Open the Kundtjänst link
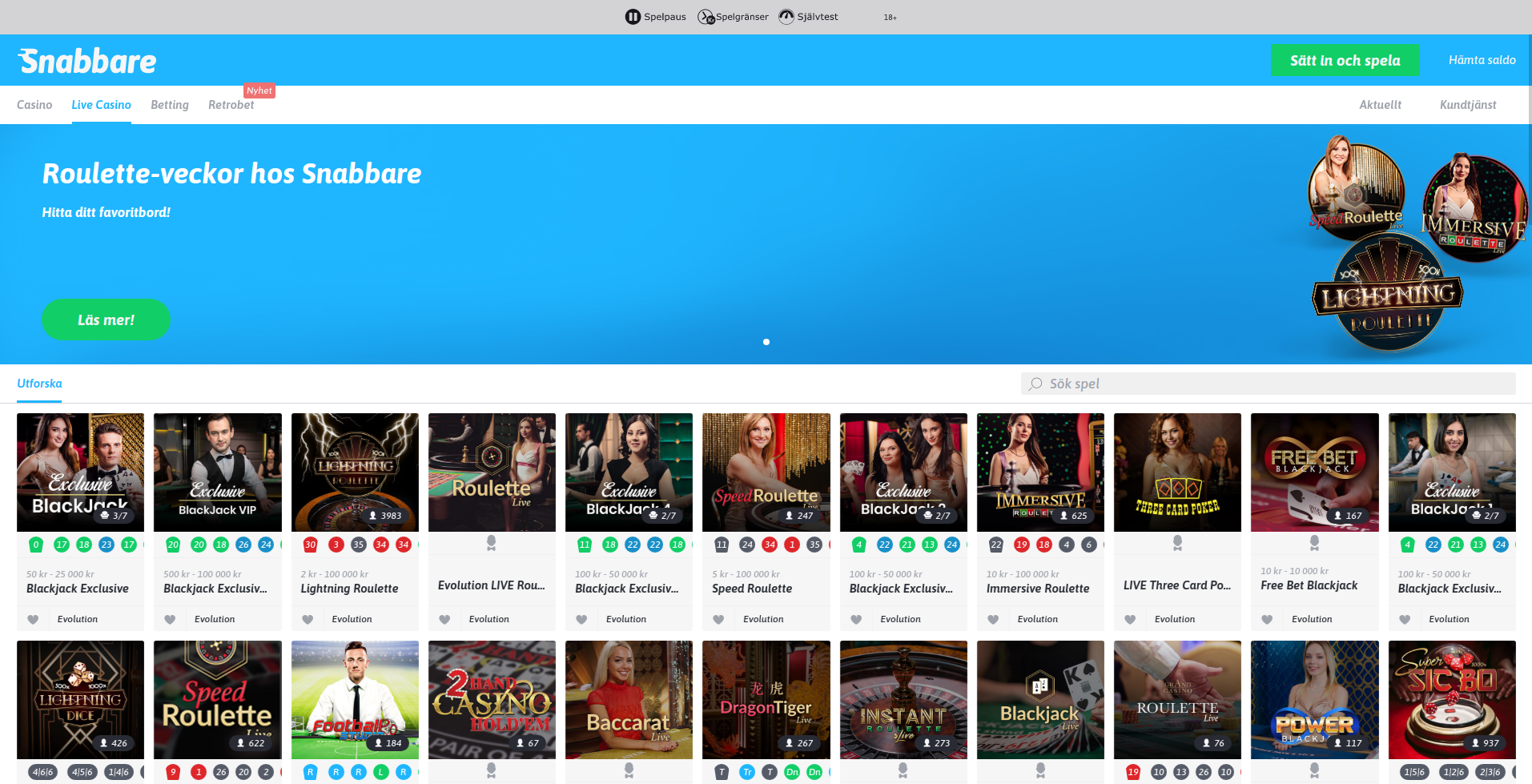Viewport: 1532px width, 784px height. pos(1467,105)
